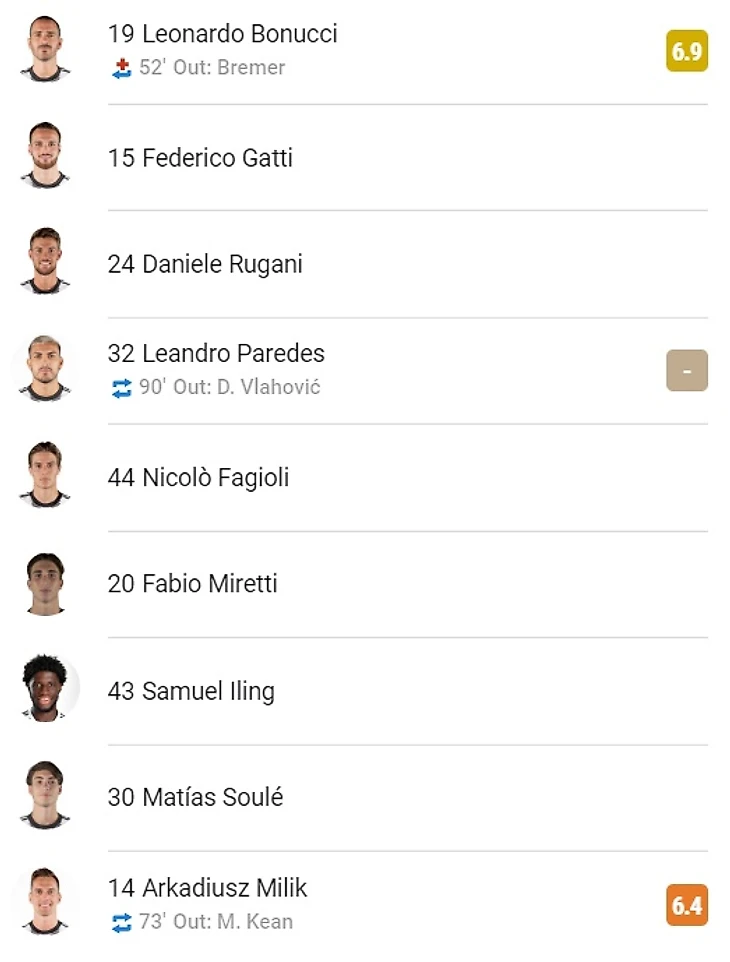This screenshot has height=962, width=730.
Task: Open Federico Gatti's player profile link
Action: (200, 158)
